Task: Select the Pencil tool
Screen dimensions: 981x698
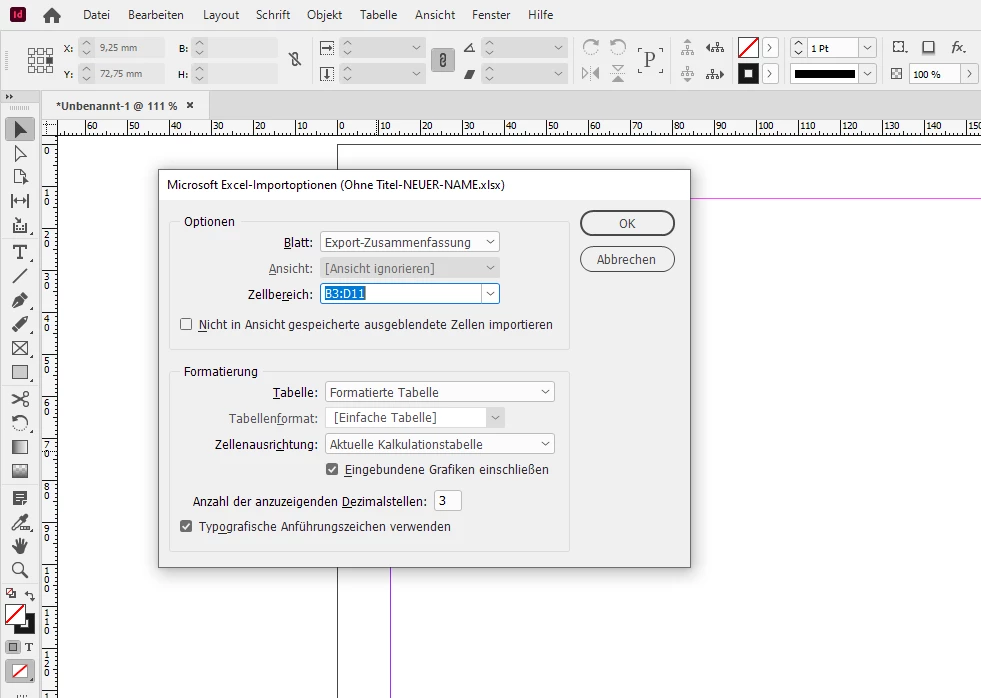Action: pyautogui.click(x=20, y=324)
